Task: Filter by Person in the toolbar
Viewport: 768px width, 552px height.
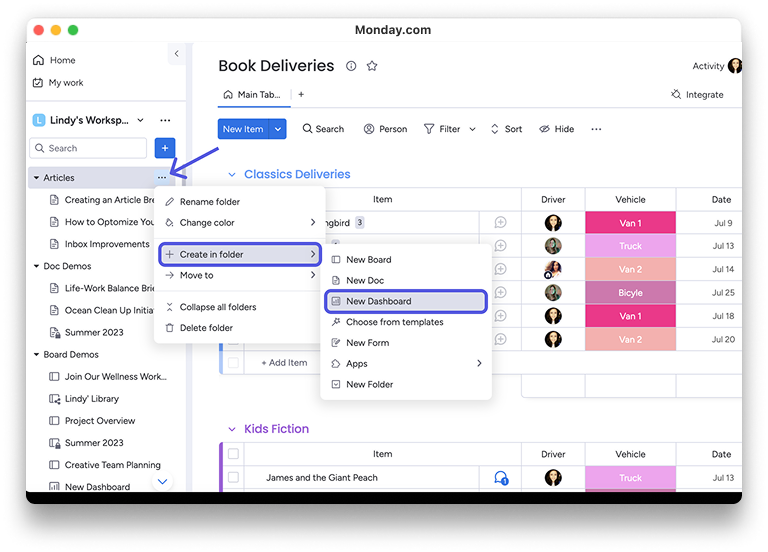Action: coord(385,129)
